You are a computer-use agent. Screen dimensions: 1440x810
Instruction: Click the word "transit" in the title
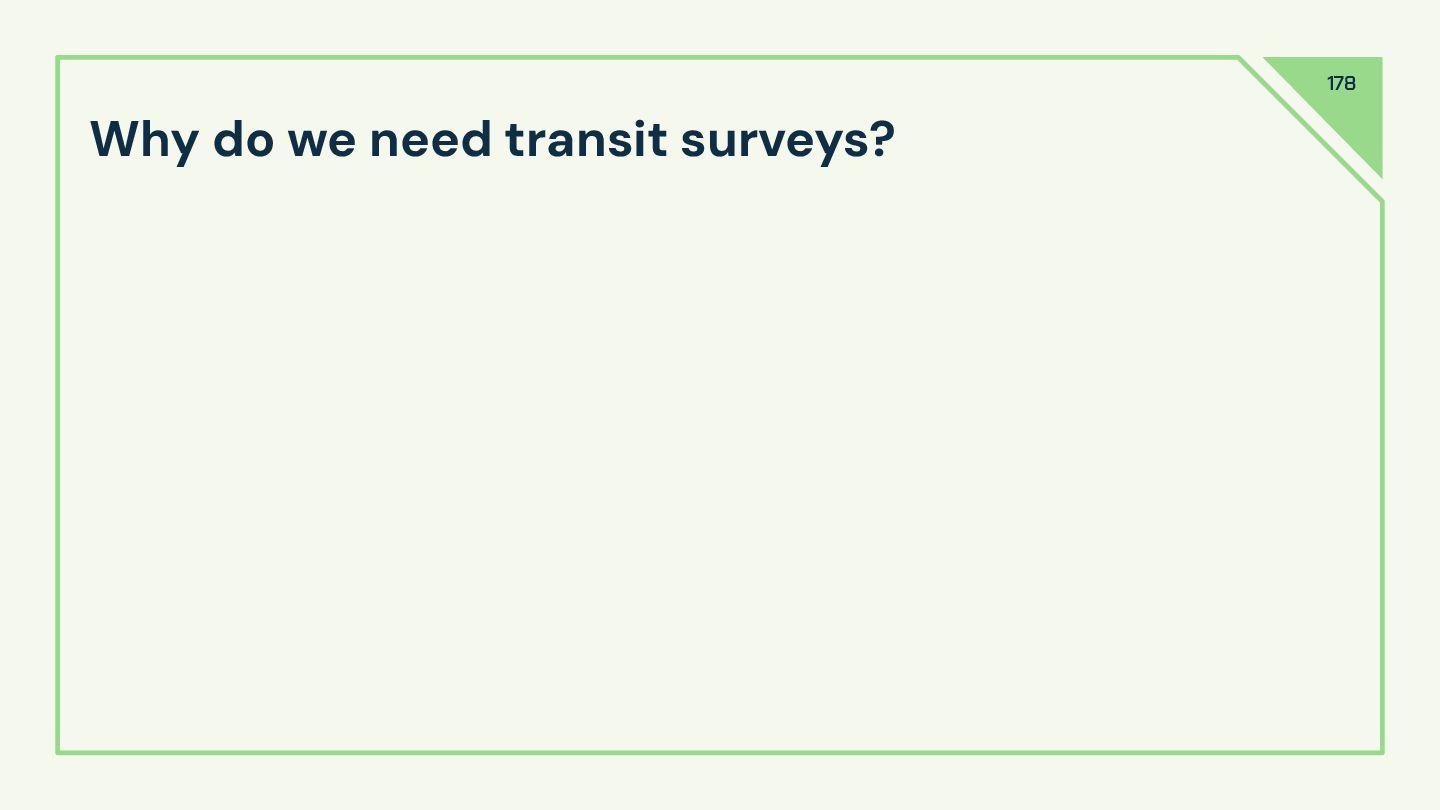click(586, 139)
